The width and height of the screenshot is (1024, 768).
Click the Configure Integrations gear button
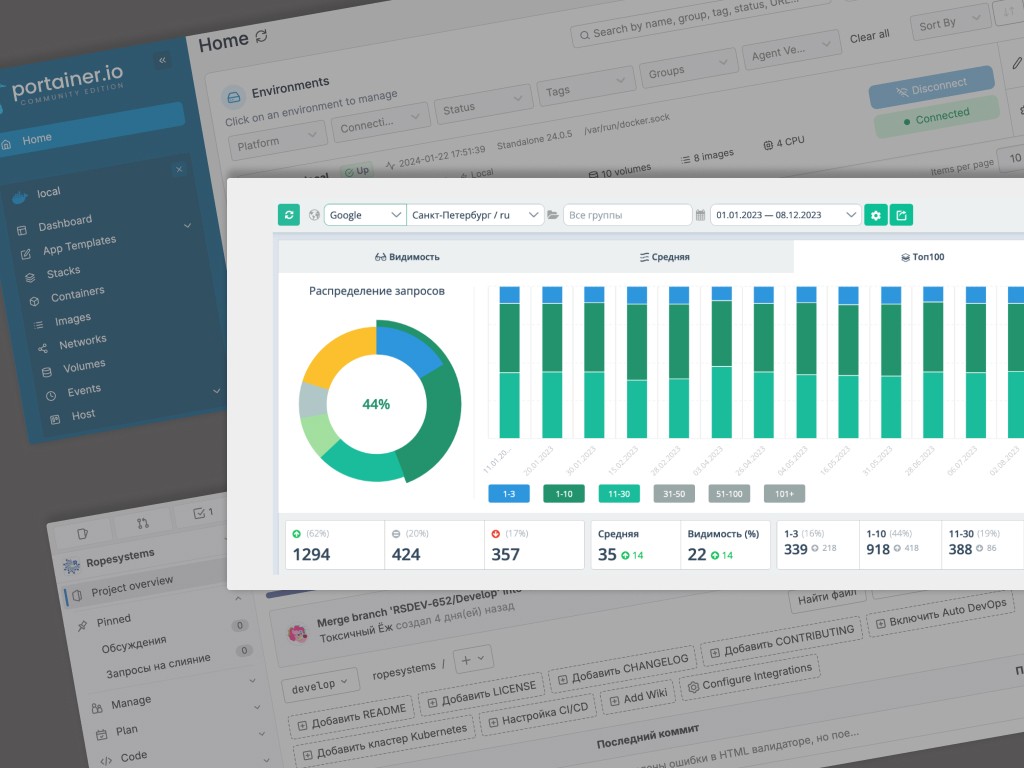pos(749,676)
